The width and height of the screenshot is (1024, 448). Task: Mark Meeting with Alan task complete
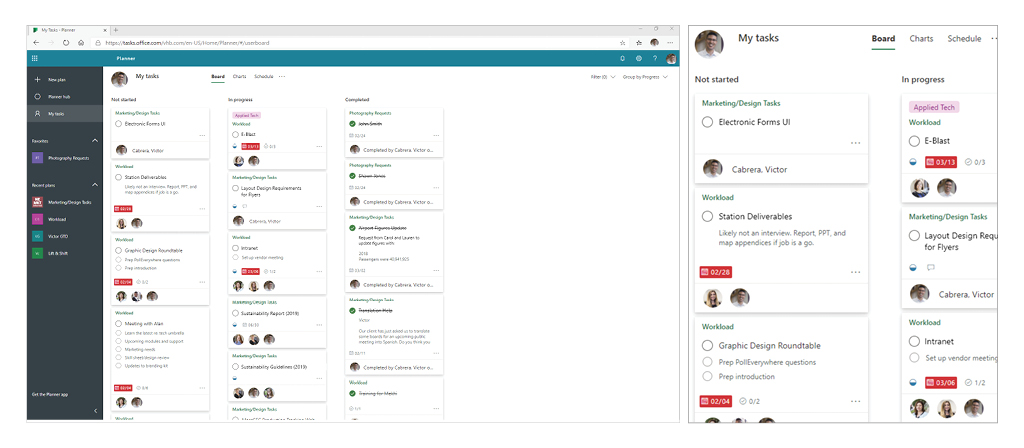(x=118, y=323)
